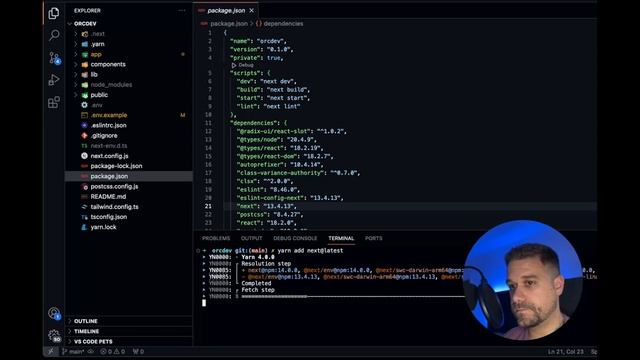Click the terminal fetch step progress bar

click(353, 296)
